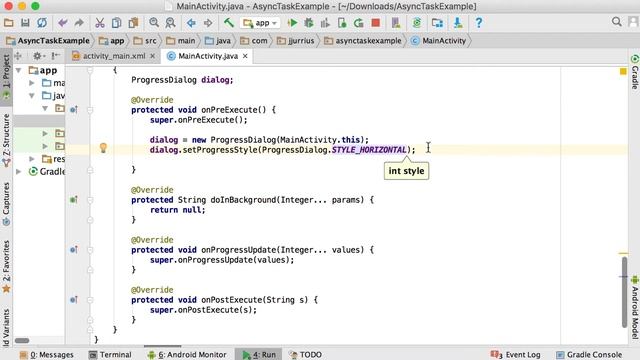Viewport: 640px width, 360px height.
Task: Click the Project panel hide icon
Action: pyautogui.click(x=56, y=56)
